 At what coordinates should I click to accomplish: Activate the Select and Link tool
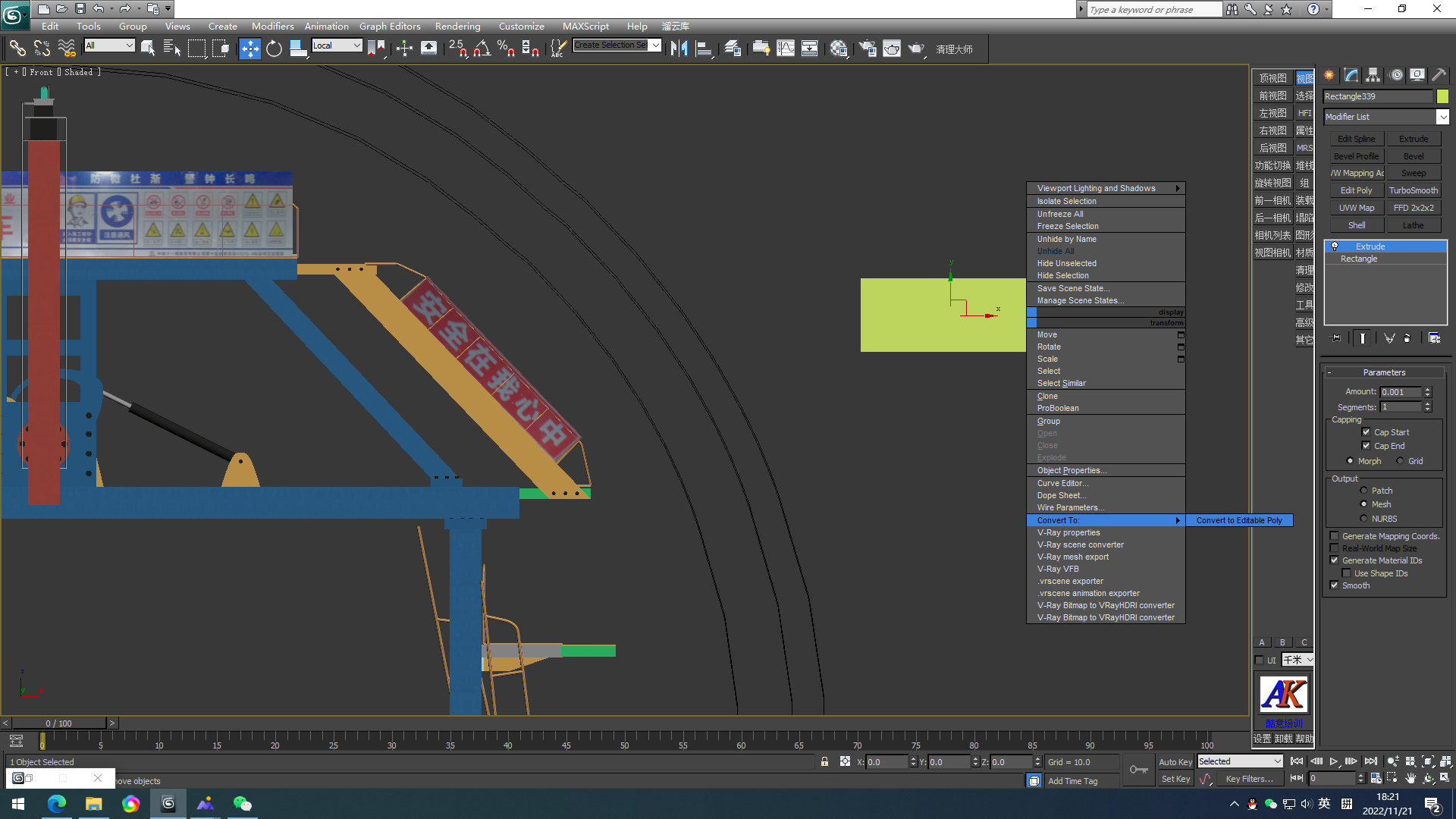point(17,49)
